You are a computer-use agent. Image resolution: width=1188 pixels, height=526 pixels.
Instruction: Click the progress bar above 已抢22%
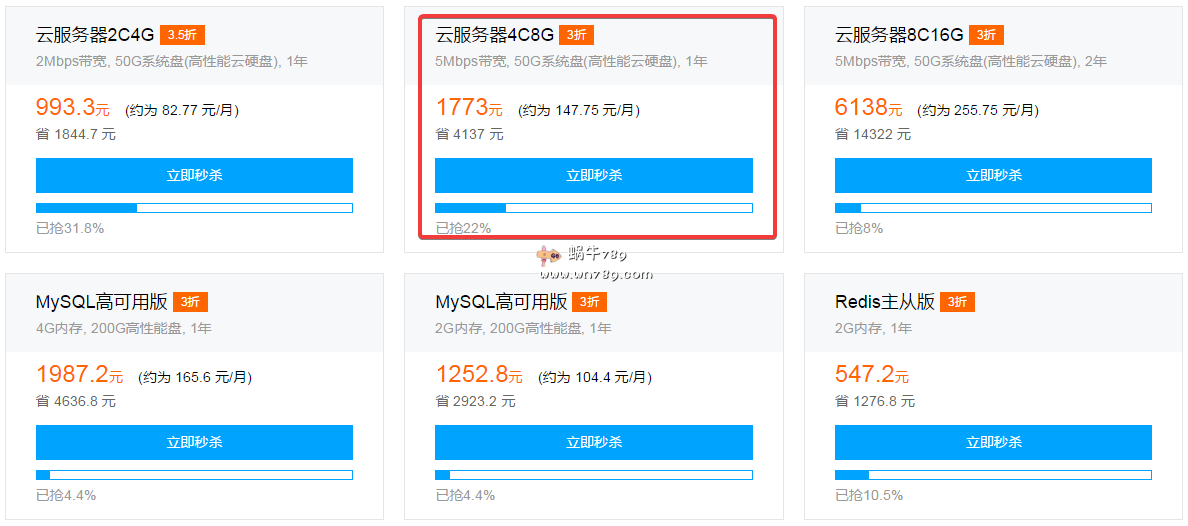[x=593, y=208]
